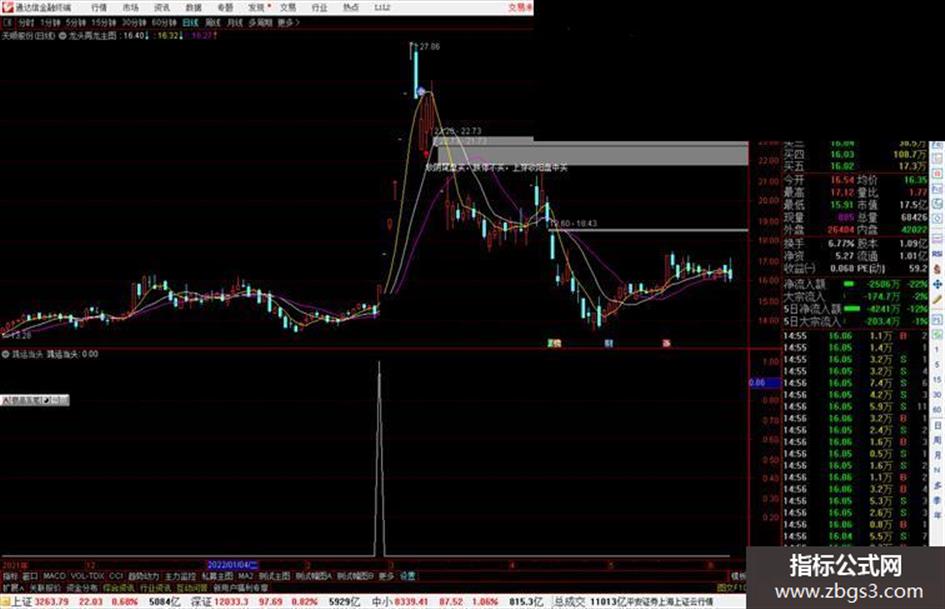Select the 主力监控 indicator tab

(x=180, y=576)
